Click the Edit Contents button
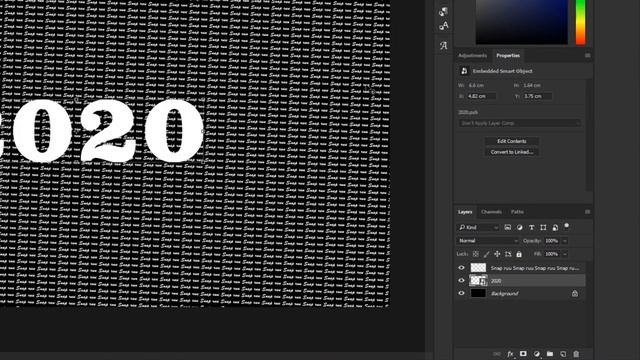The width and height of the screenshot is (640, 360). tap(511, 141)
